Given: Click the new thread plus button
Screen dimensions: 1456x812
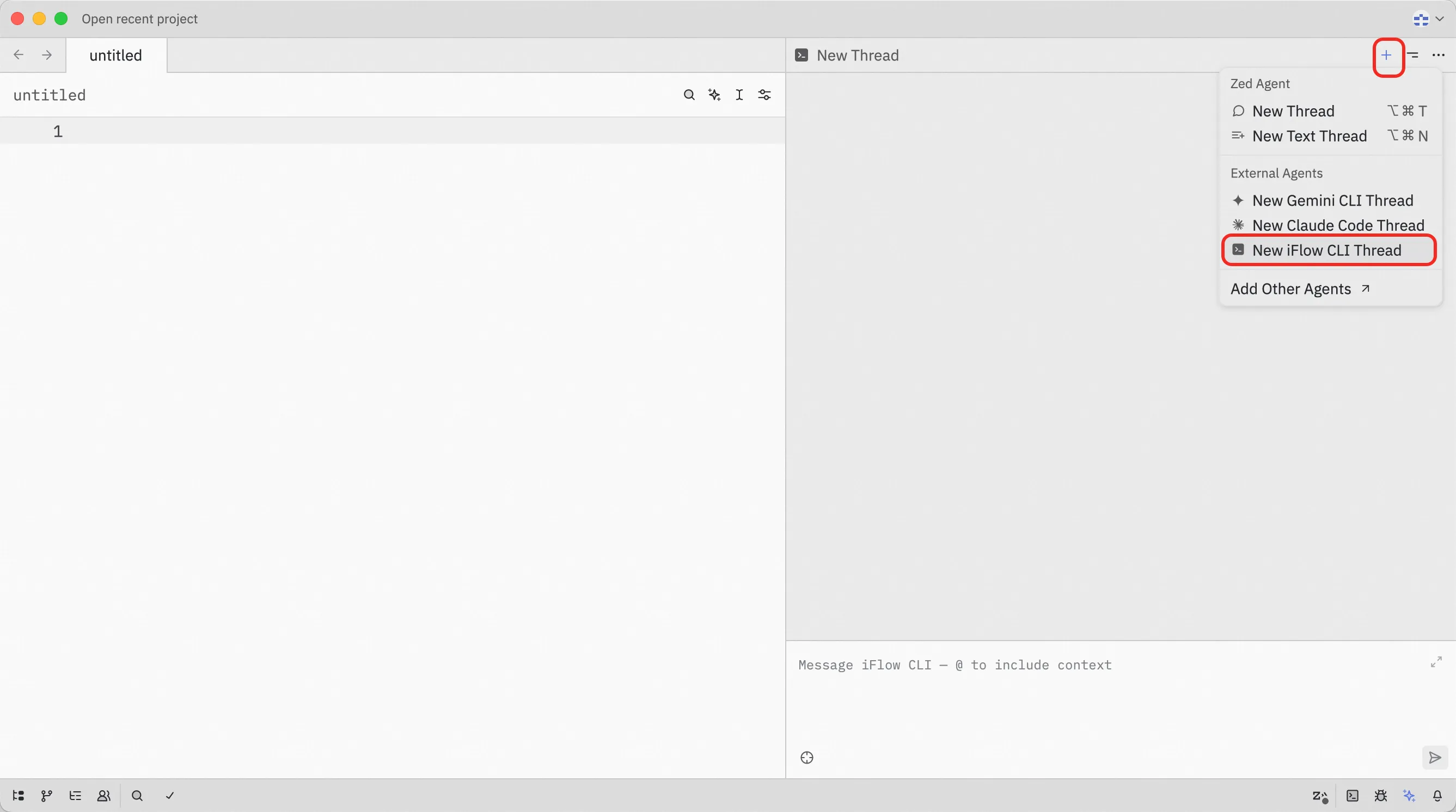Looking at the screenshot, I should point(1386,56).
